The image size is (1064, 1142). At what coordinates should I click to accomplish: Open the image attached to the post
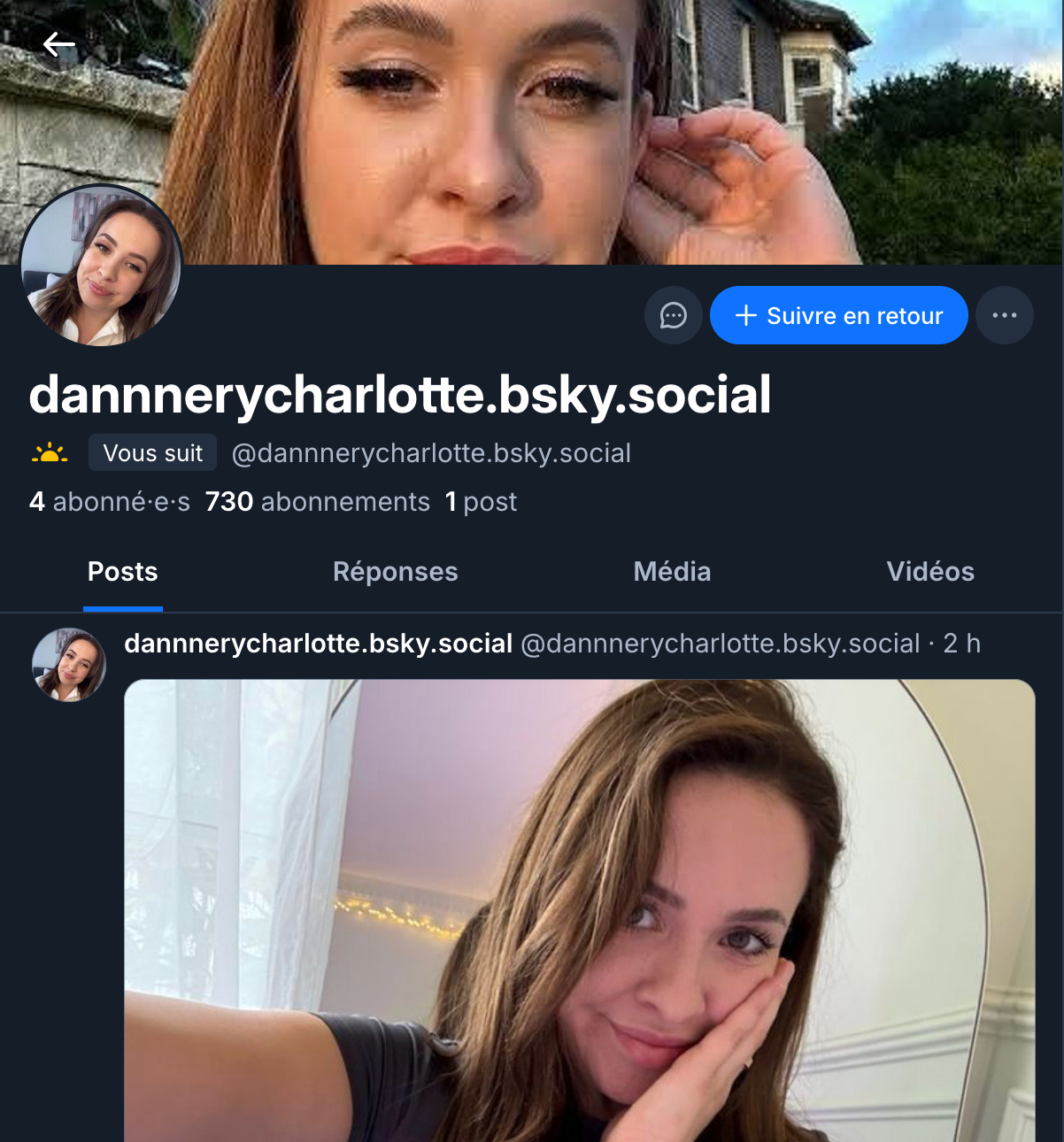tap(579, 910)
